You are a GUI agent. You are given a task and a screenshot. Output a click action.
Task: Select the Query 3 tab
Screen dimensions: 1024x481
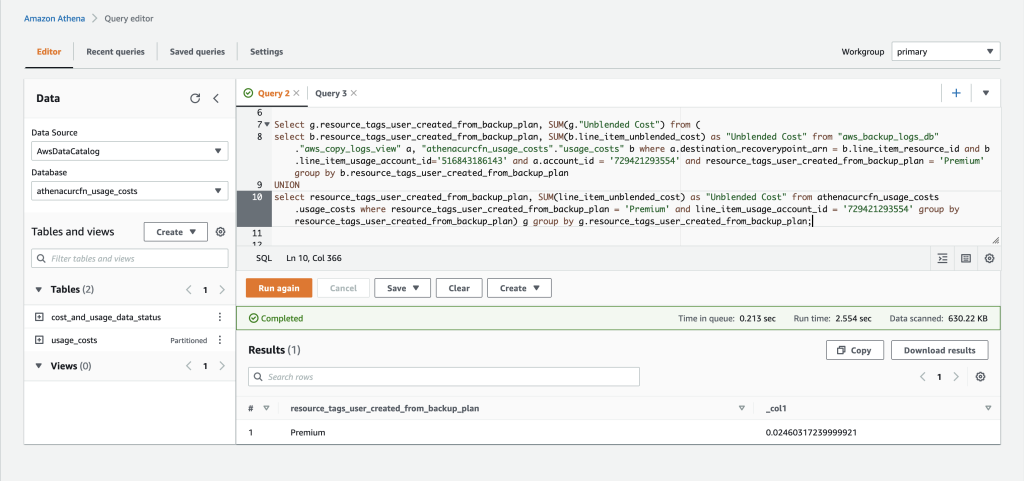[331, 93]
